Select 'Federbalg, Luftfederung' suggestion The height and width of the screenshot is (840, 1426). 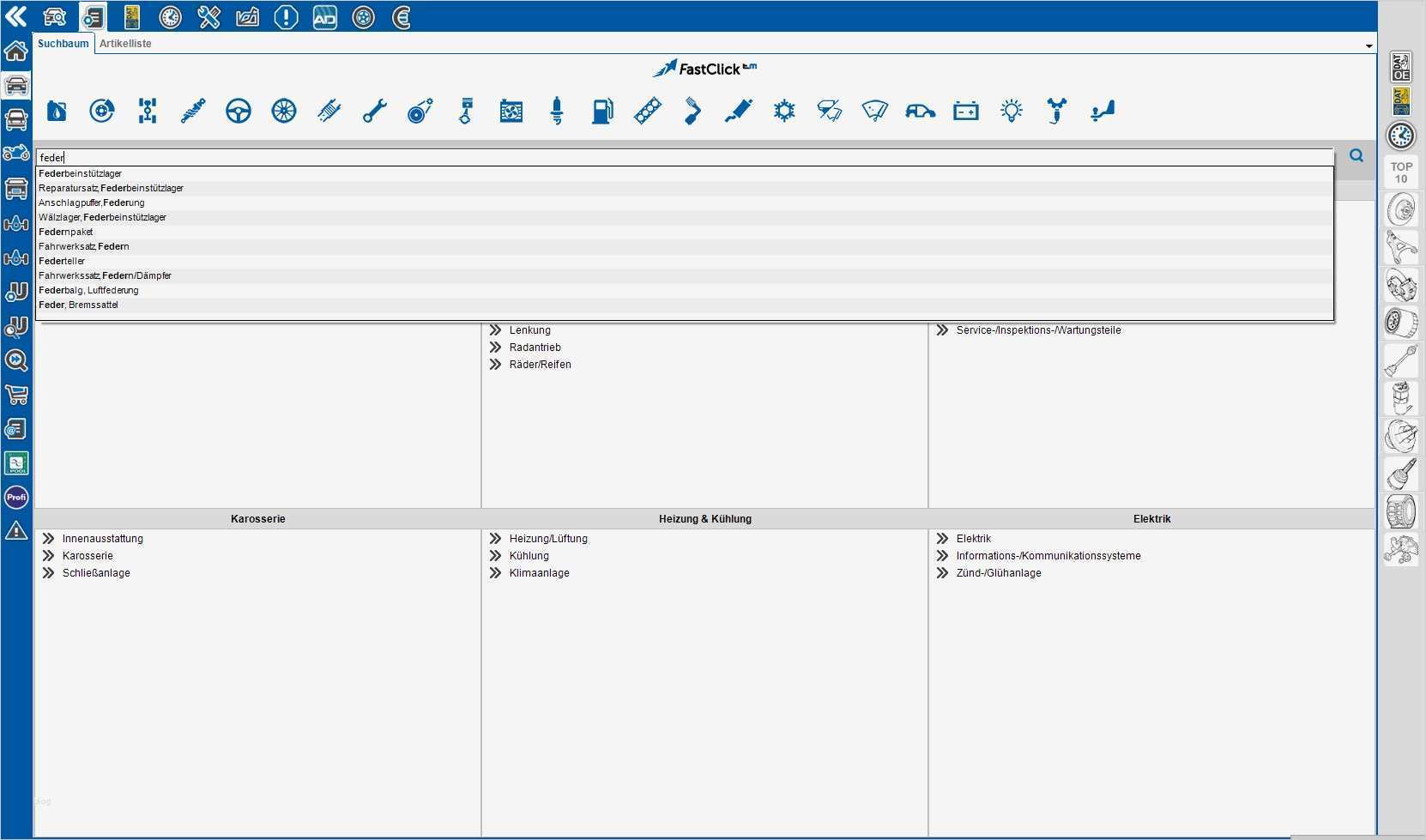pyautogui.click(x=685, y=290)
